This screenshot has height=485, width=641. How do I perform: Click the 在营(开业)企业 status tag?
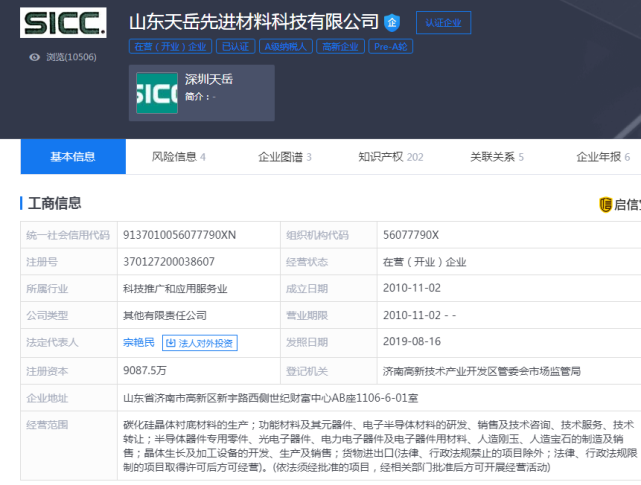pyautogui.click(x=170, y=47)
